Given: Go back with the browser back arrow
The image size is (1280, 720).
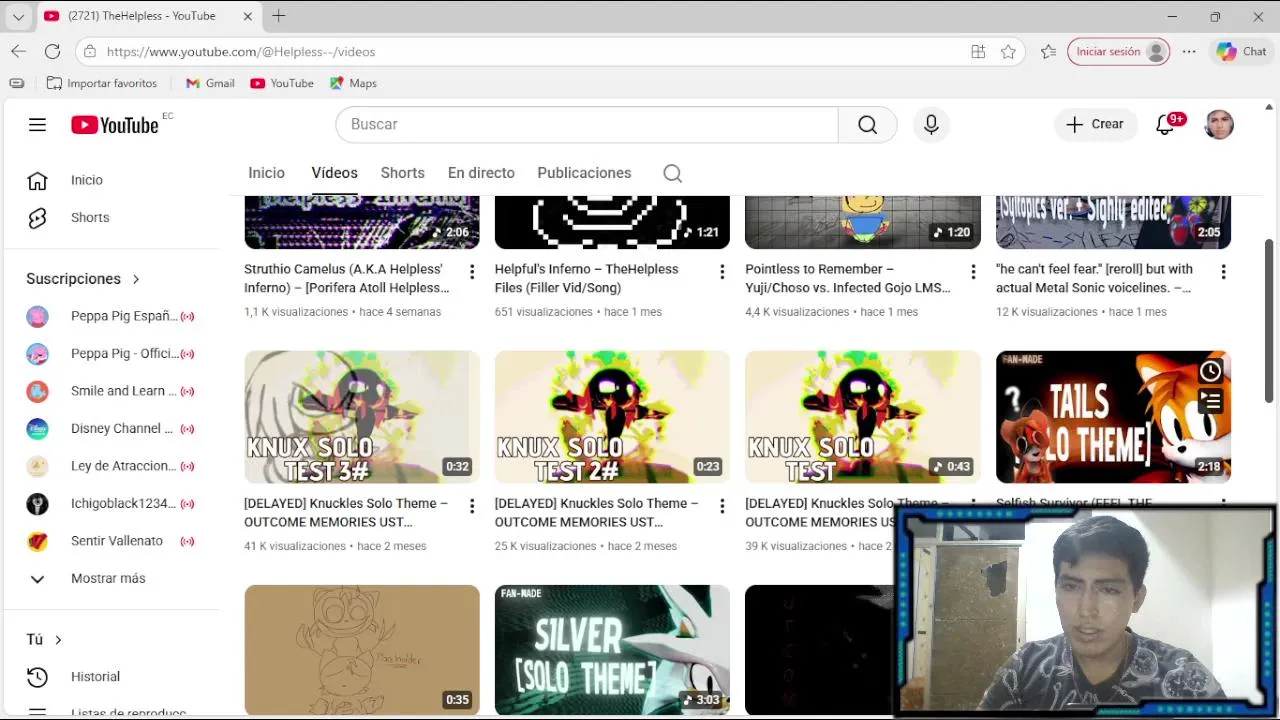Looking at the screenshot, I should 18,51.
